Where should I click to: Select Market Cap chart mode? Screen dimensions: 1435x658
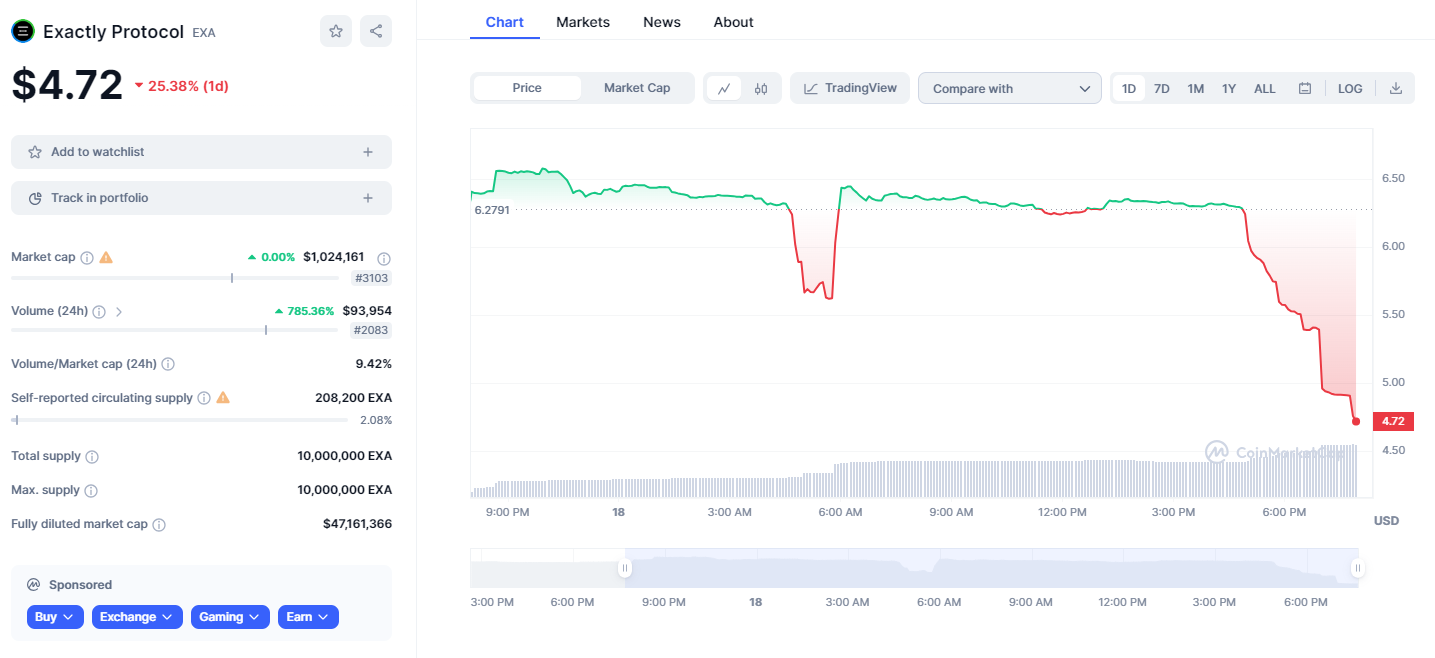point(637,88)
